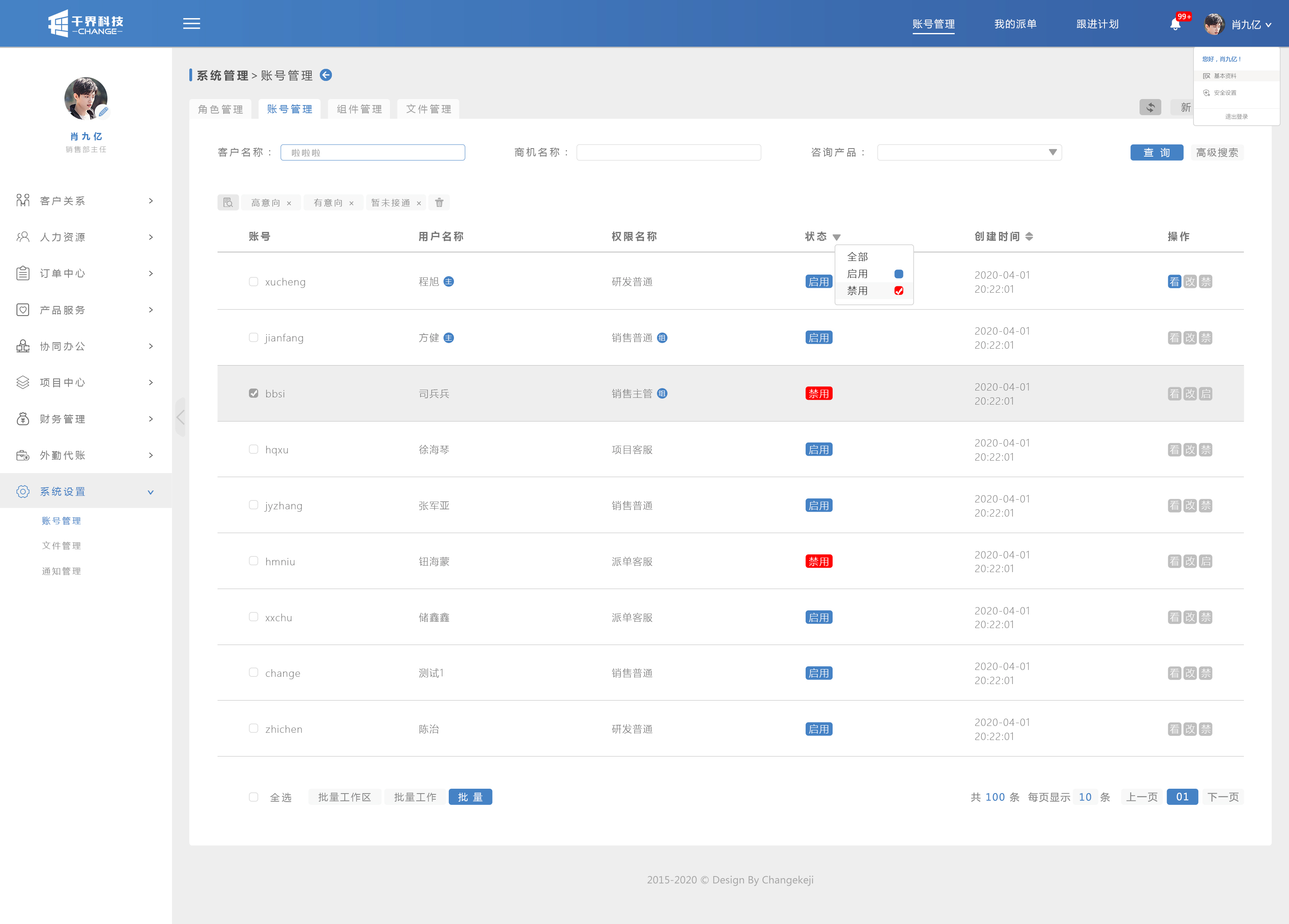Image resolution: width=1289 pixels, height=924 pixels.
Task: Click the 高级搜索 button
Action: 1217,152
